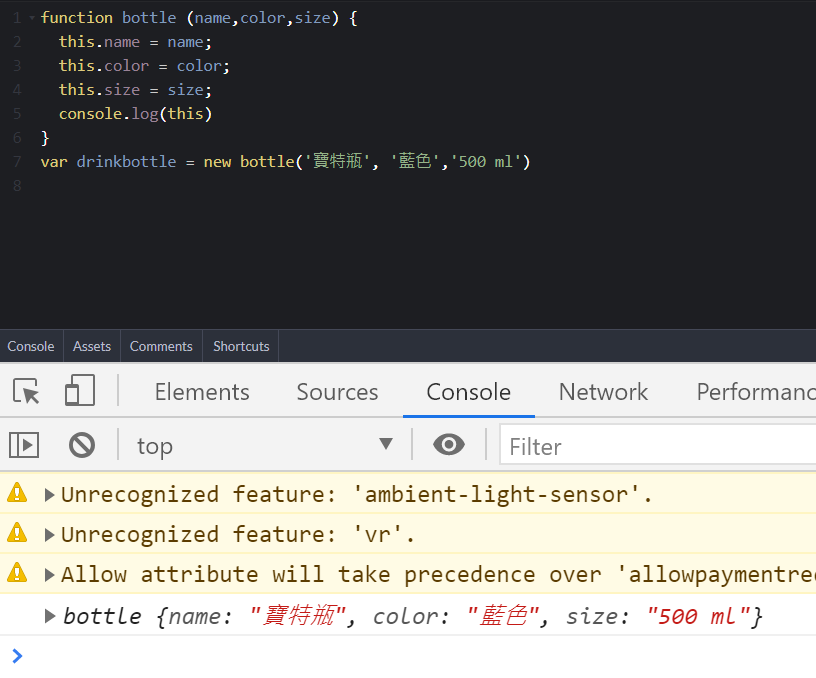This screenshot has width=816, height=678.
Task: Show the console sidebar panel icon
Action: 24,445
